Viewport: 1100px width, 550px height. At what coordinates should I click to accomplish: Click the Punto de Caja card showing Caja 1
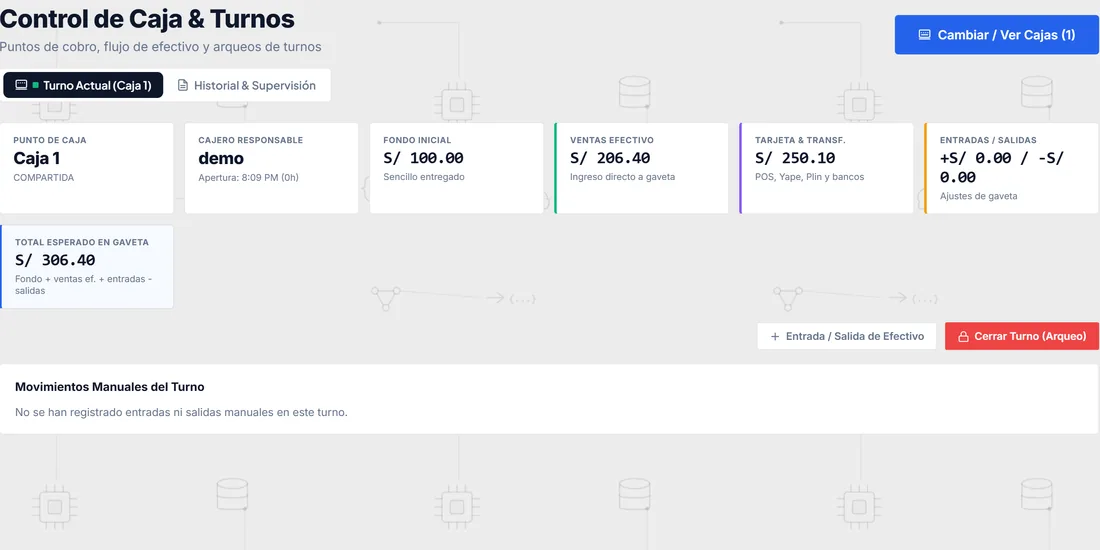tap(87, 168)
